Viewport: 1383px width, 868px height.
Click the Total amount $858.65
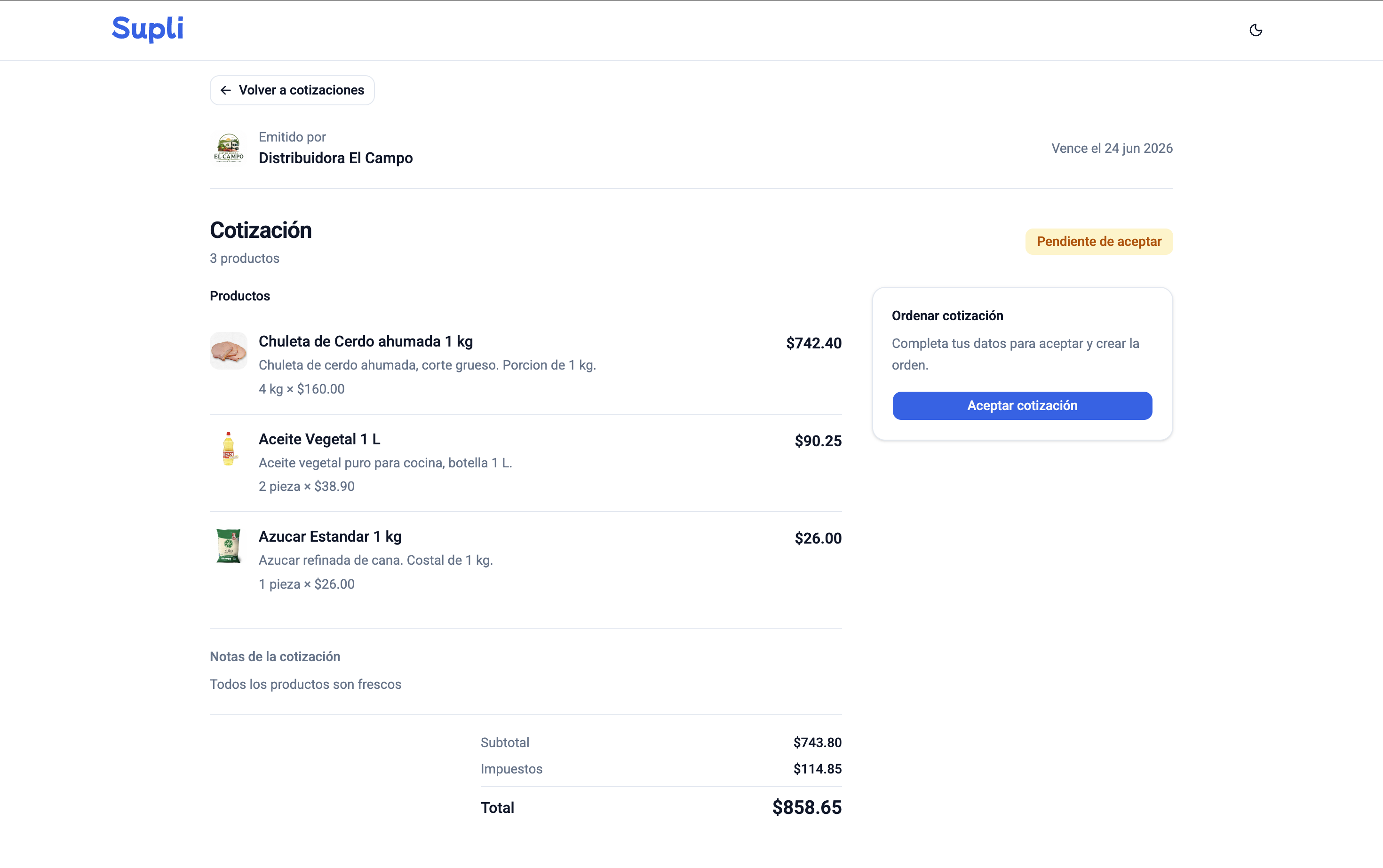(806, 807)
